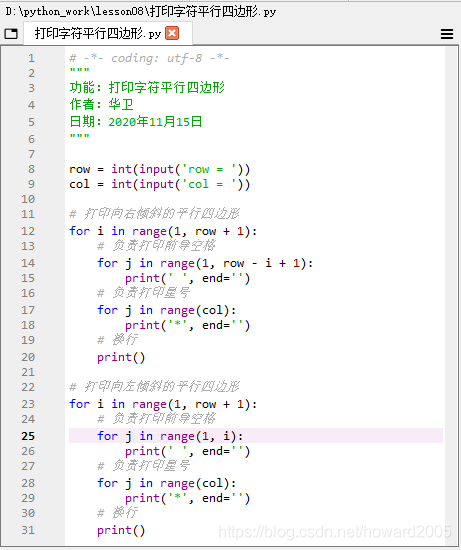This screenshot has width=461, height=550.
Task: Click the vertical scrollbar of the editor
Action: point(450,296)
